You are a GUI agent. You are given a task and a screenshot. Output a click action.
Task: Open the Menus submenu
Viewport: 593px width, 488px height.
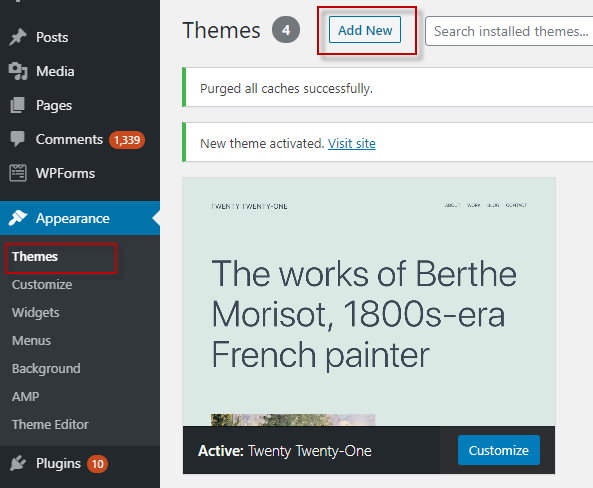pos(31,340)
